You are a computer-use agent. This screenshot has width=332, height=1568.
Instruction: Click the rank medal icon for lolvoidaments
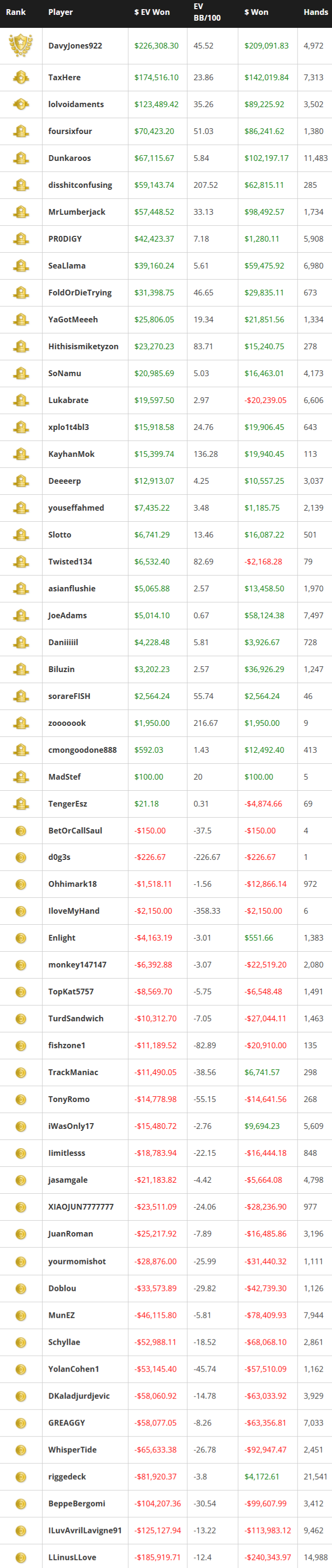pos(21,104)
